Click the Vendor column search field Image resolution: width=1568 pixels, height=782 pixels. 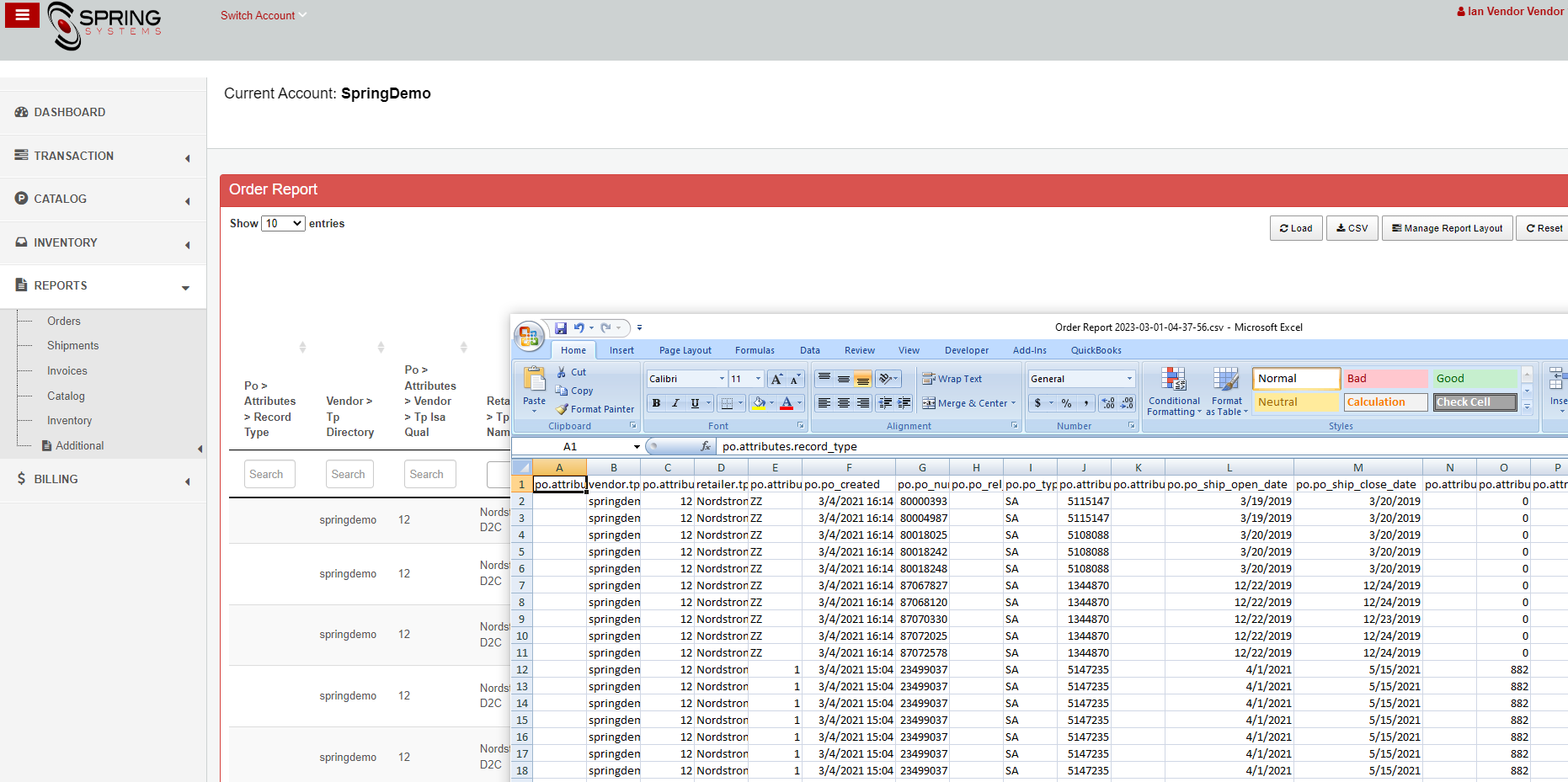point(349,474)
